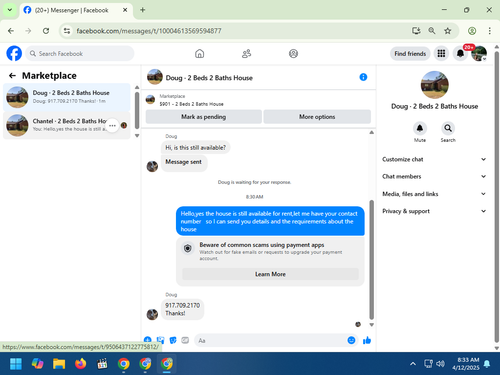The width and height of the screenshot is (500, 375).
Task: Click the Find friends button
Action: pyautogui.click(x=410, y=53)
